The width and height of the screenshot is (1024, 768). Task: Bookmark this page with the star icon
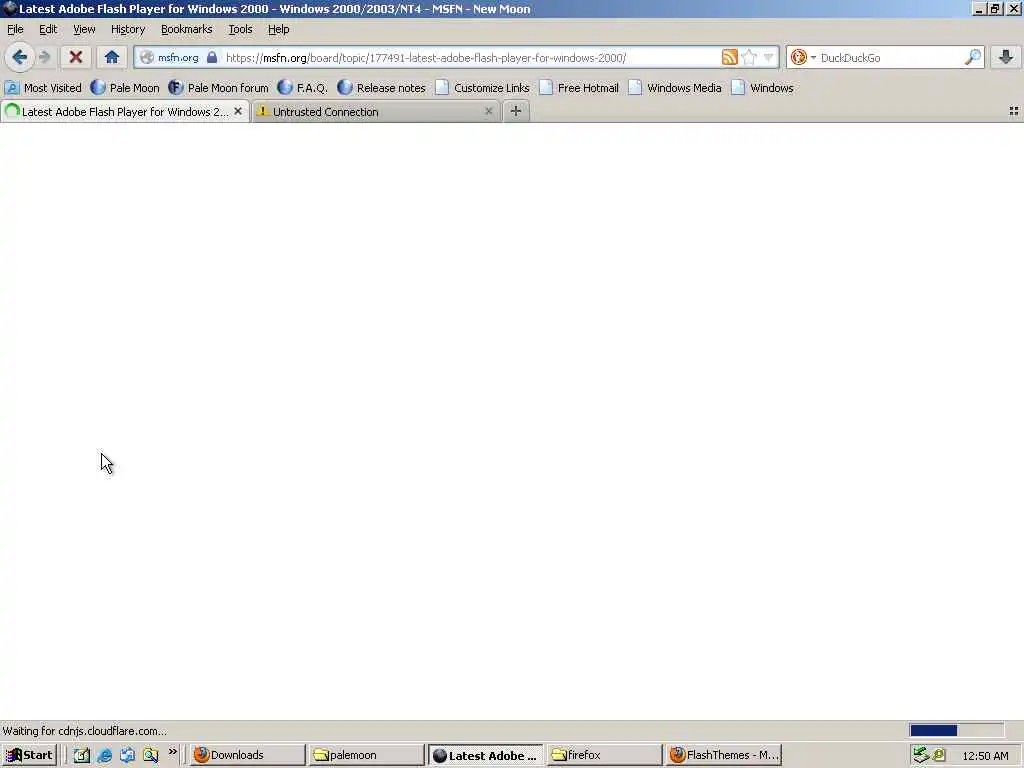(x=750, y=57)
